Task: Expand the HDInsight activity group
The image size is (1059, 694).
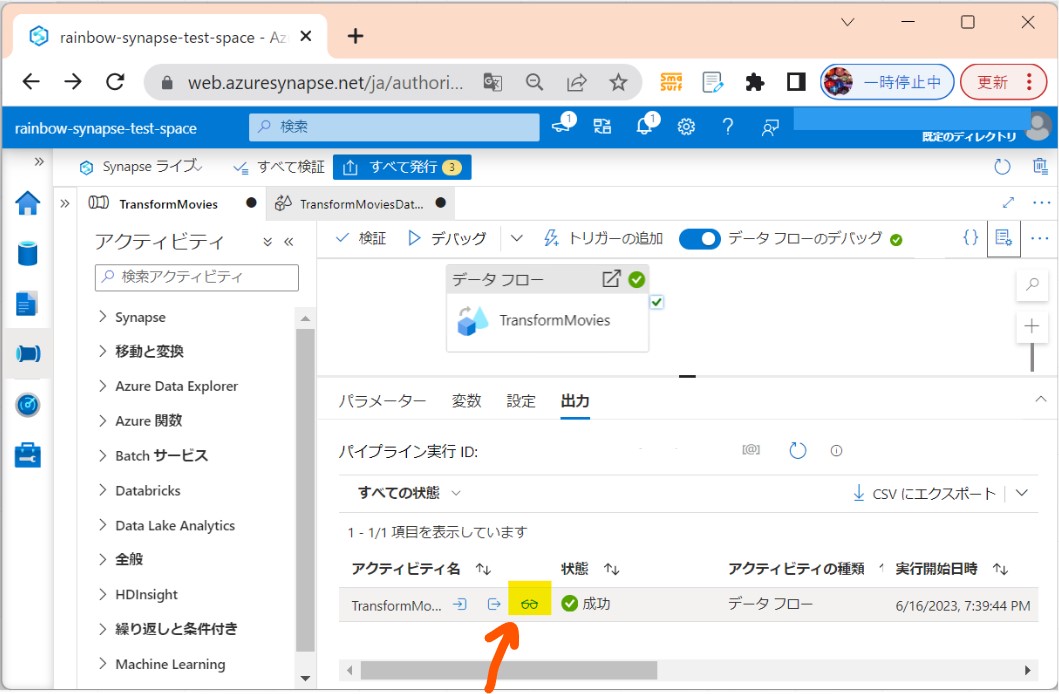Action: (102, 594)
